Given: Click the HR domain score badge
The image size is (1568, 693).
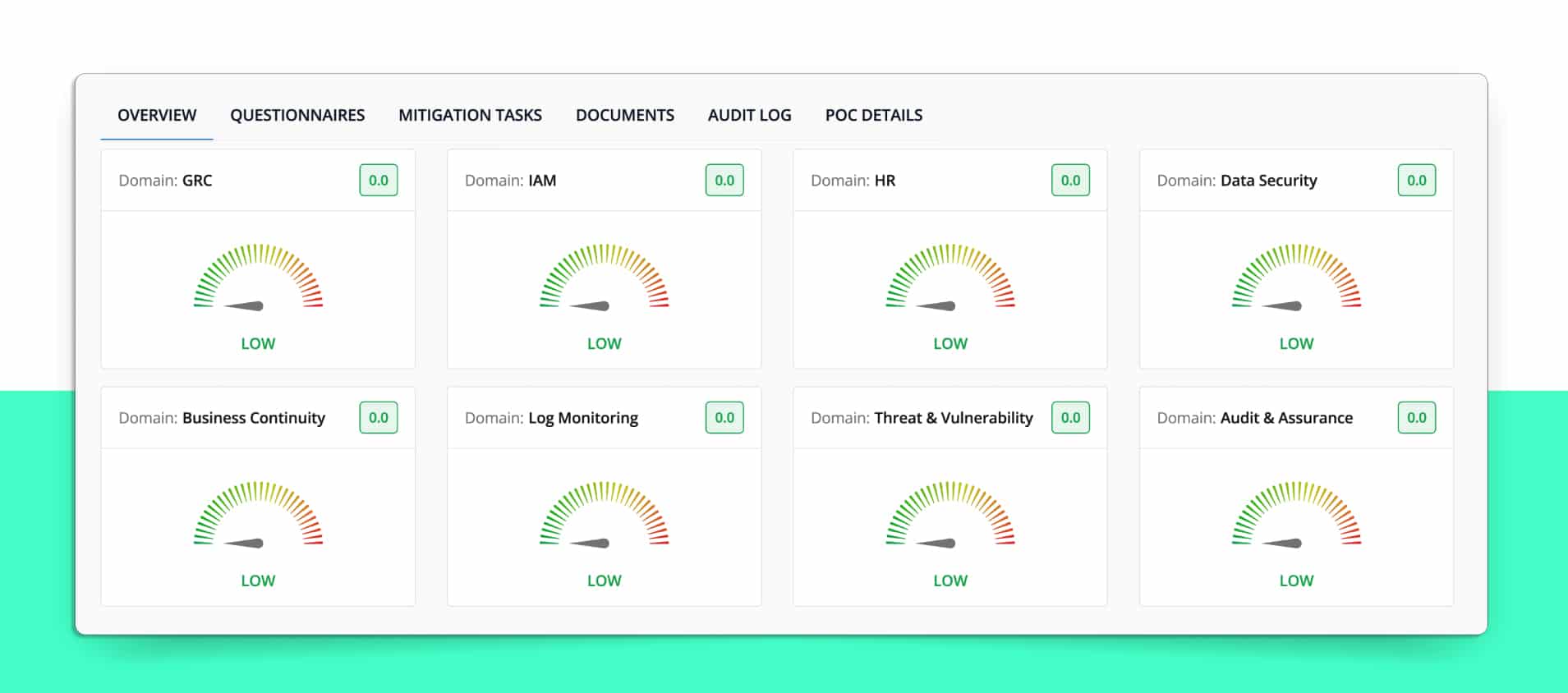Looking at the screenshot, I should coord(1071,180).
